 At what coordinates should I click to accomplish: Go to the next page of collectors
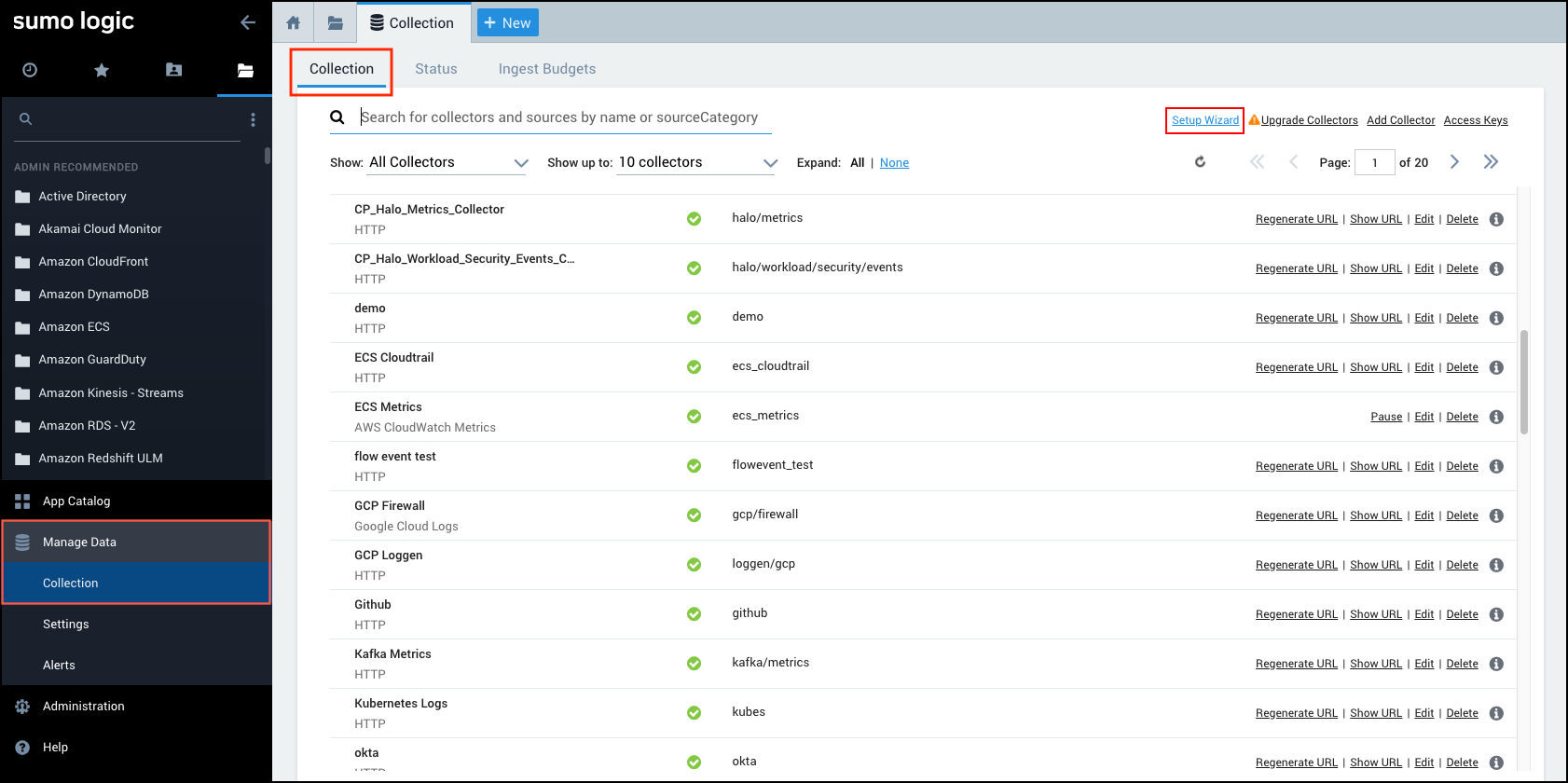(1454, 162)
